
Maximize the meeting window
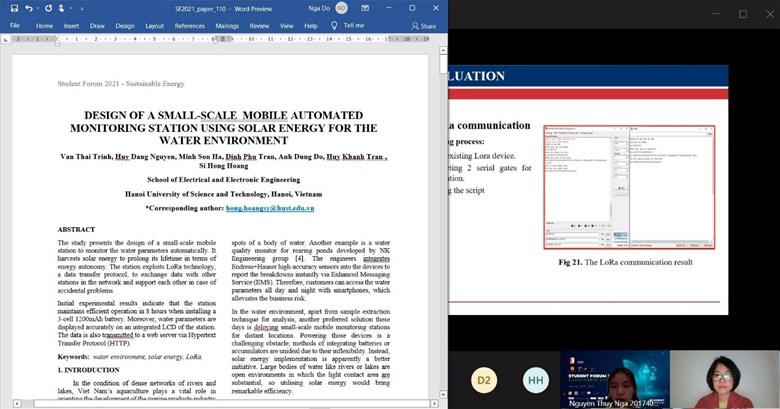coord(743,14)
